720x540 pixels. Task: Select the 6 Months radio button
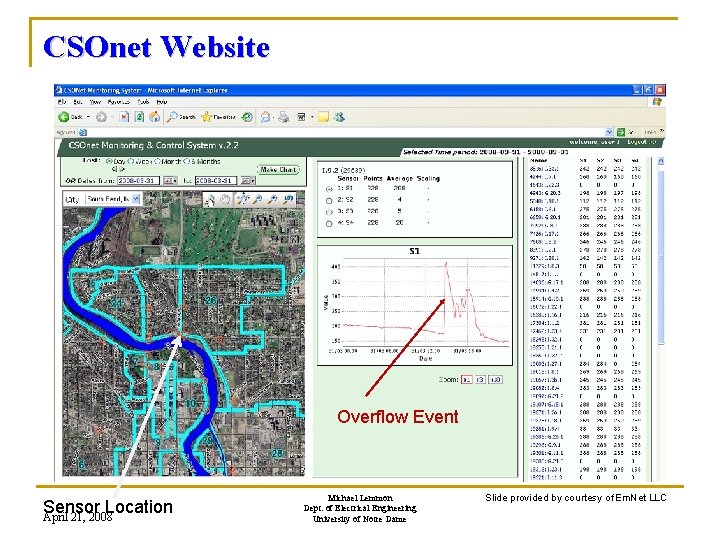[187, 161]
